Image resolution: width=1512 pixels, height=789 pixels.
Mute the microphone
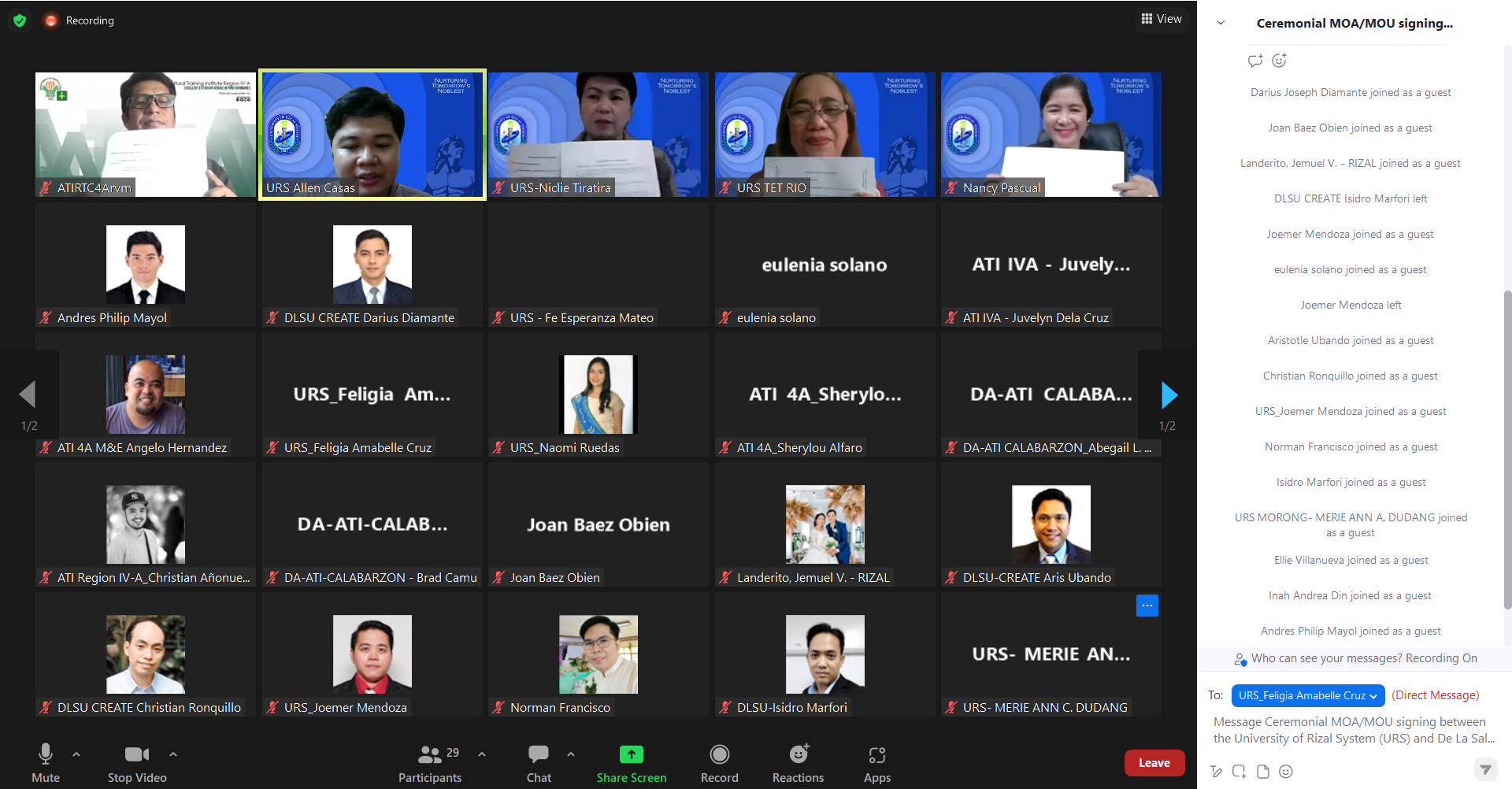tap(46, 763)
